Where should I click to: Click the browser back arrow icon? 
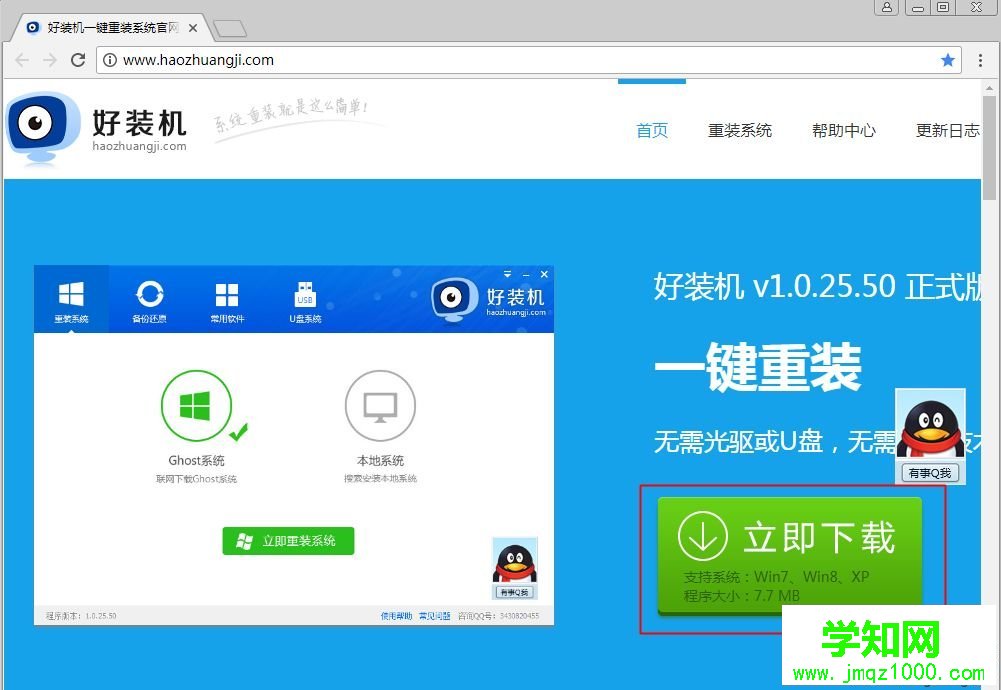(22, 60)
